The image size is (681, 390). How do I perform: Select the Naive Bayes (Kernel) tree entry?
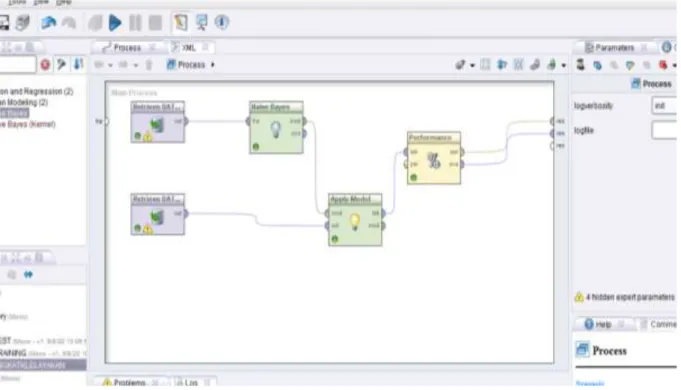point(28,124)
